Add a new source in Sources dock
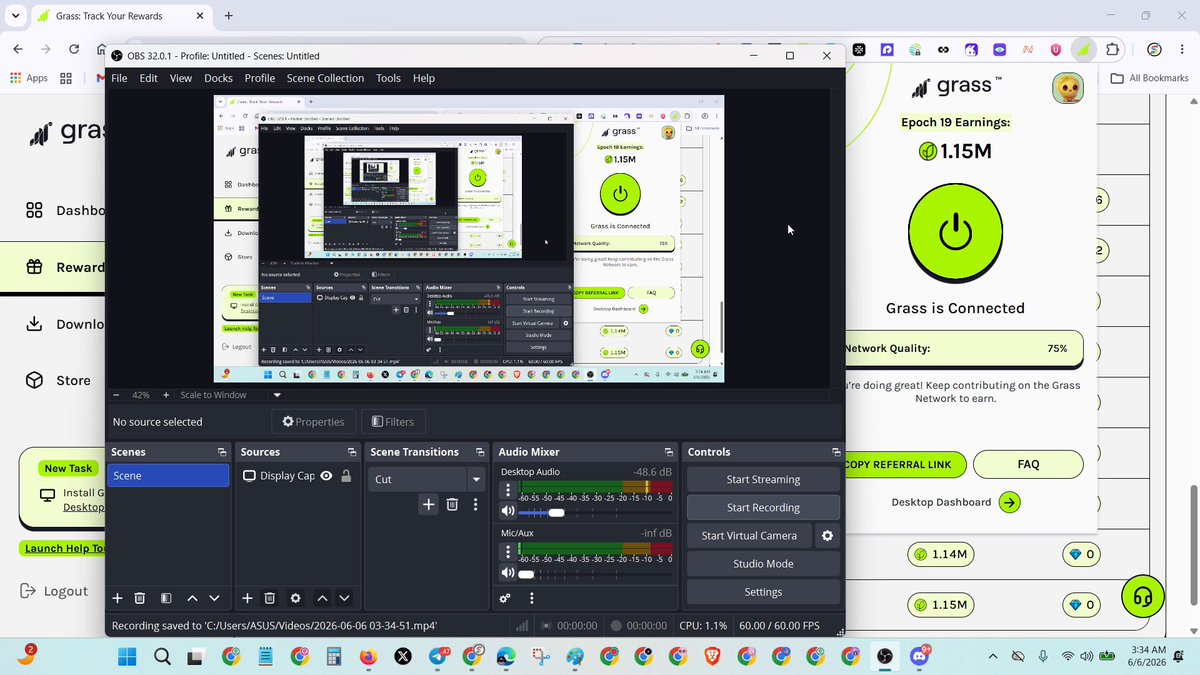The image size is (1200, 675). pos(247,598)
